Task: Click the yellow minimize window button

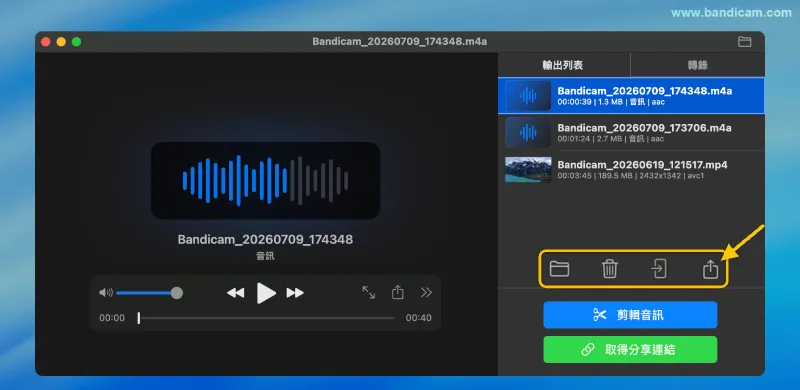Action: point(61,42)
